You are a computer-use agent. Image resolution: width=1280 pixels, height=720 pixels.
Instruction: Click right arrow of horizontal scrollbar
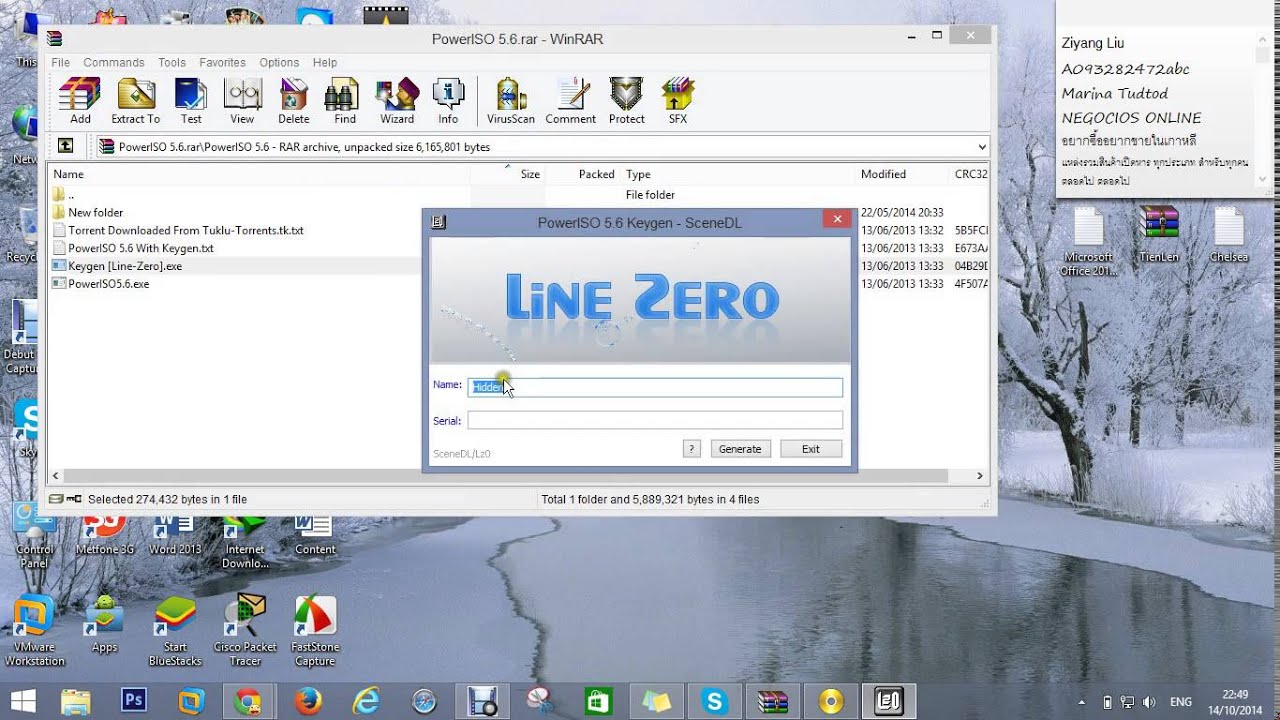(980, 476)
